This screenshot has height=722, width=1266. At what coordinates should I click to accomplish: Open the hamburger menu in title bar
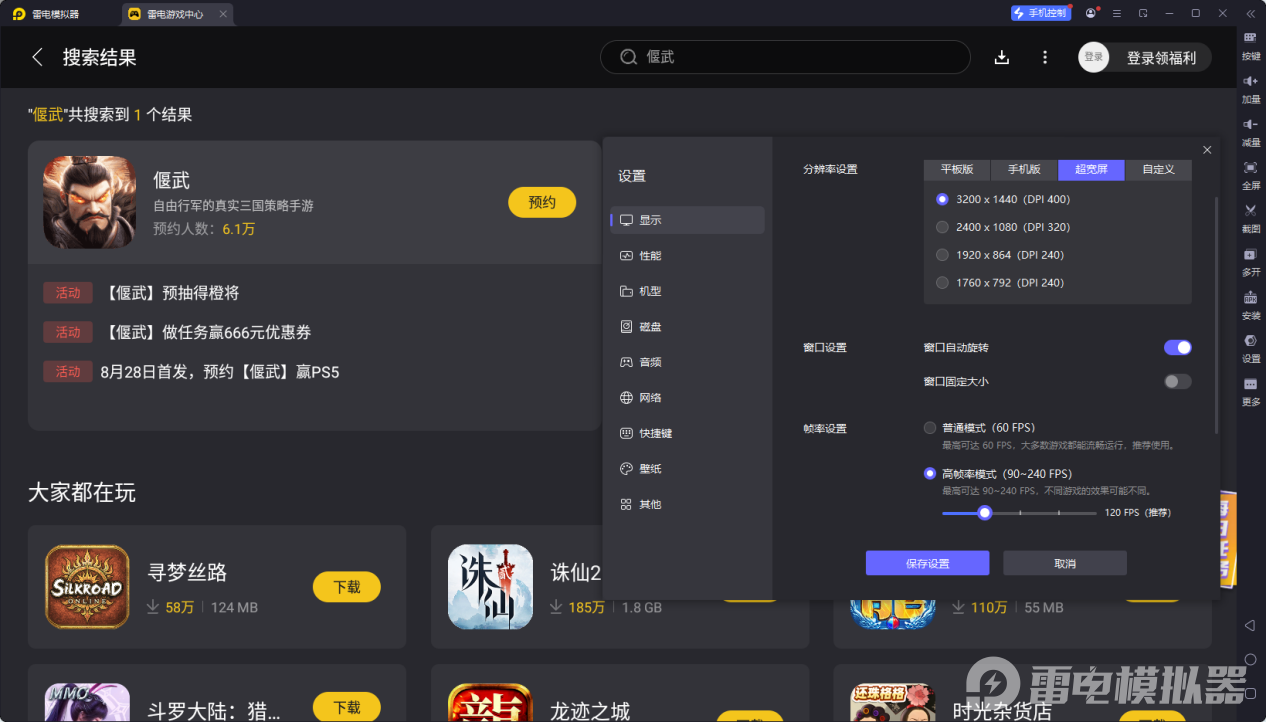[x=1116, y=13]
